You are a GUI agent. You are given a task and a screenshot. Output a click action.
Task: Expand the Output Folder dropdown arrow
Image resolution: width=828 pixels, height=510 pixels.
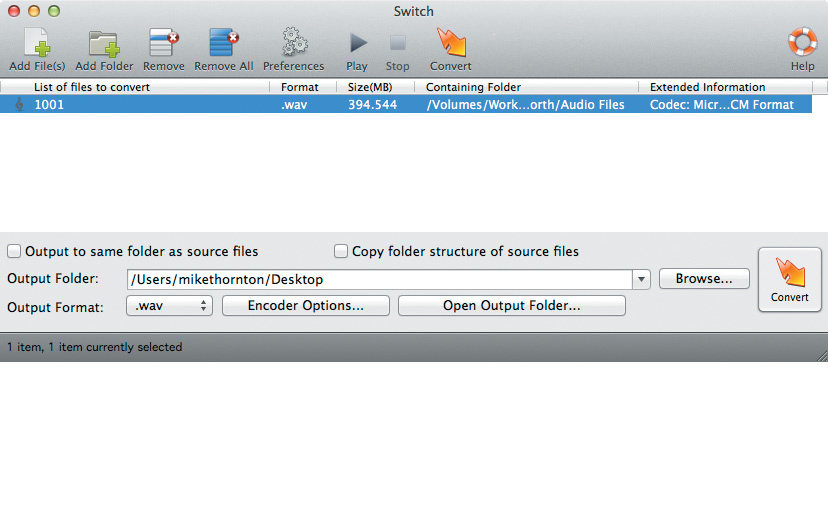click(641, 279)
